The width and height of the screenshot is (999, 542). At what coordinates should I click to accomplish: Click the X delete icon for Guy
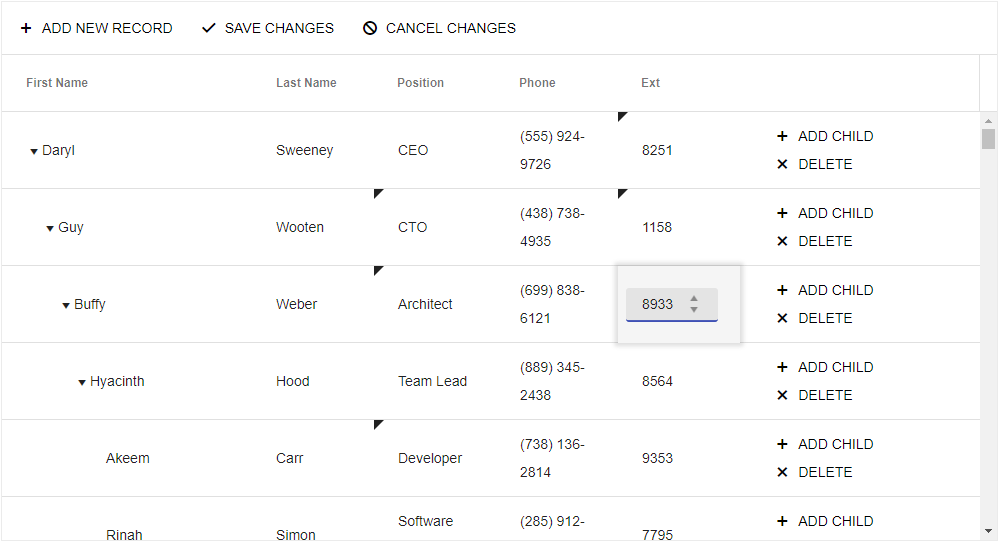(782, 241)
